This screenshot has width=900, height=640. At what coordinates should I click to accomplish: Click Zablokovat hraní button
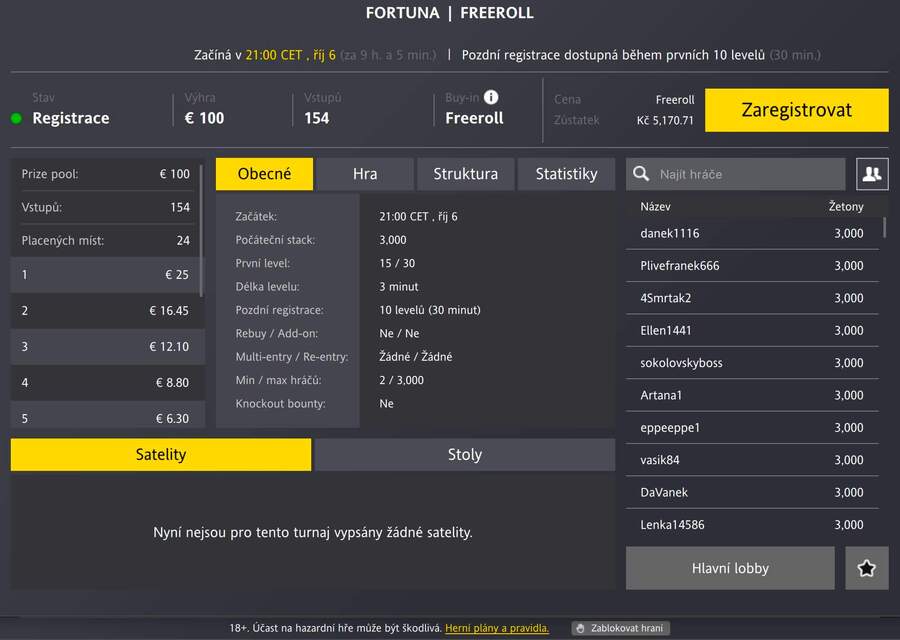tap(620, 629)
